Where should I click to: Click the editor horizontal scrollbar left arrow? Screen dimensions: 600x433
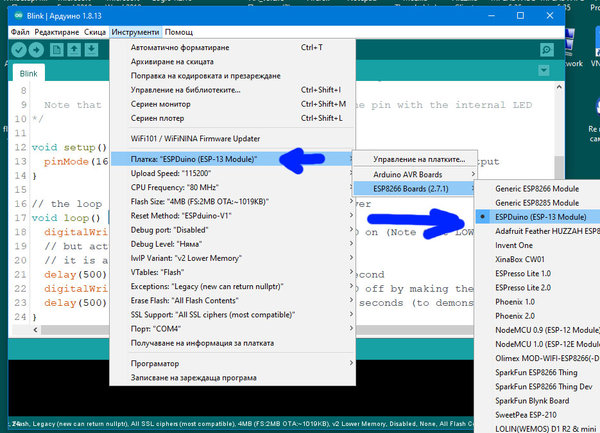(x=35, y=330)
